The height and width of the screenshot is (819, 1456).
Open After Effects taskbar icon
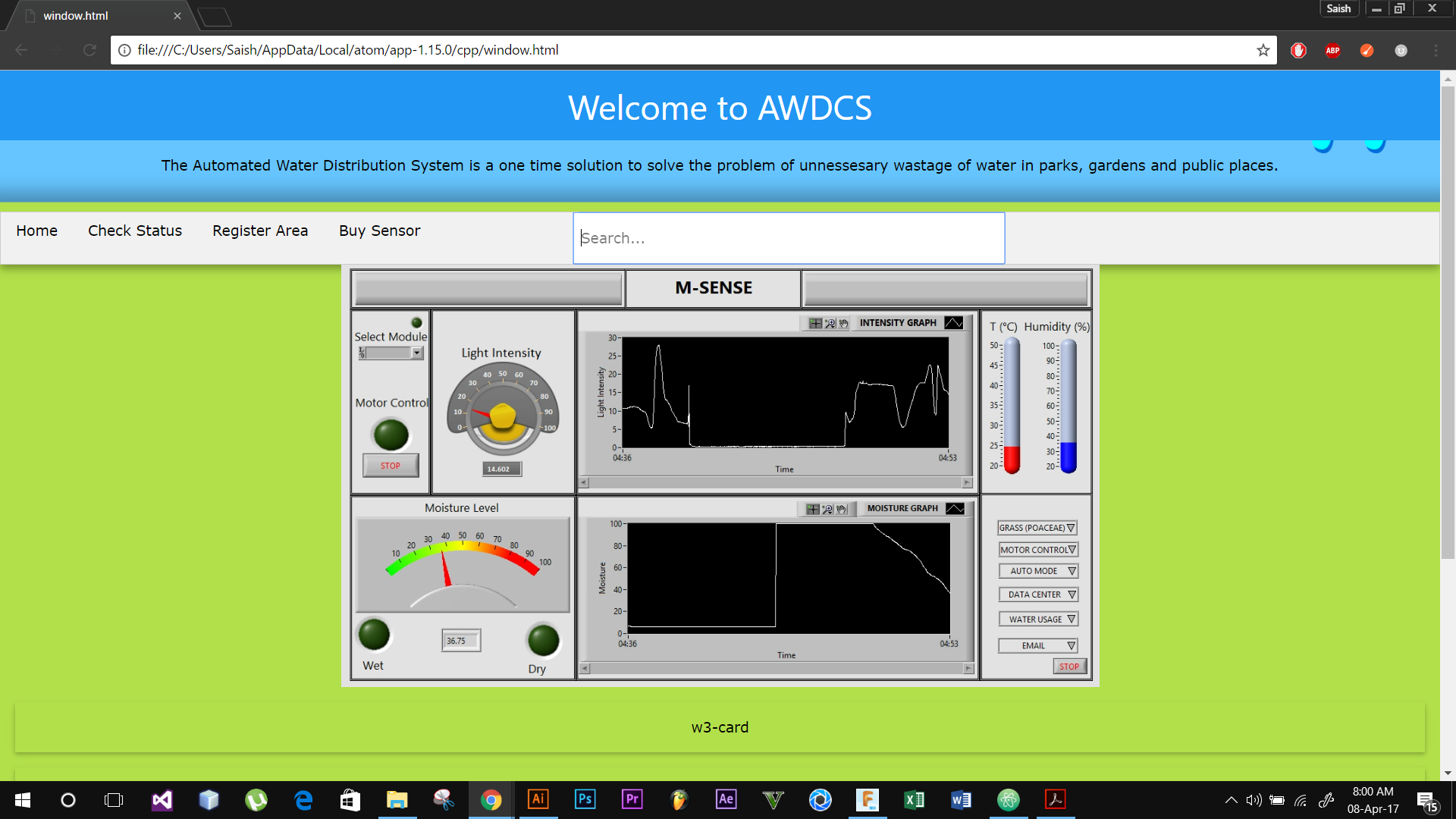[x=726, y=799]
